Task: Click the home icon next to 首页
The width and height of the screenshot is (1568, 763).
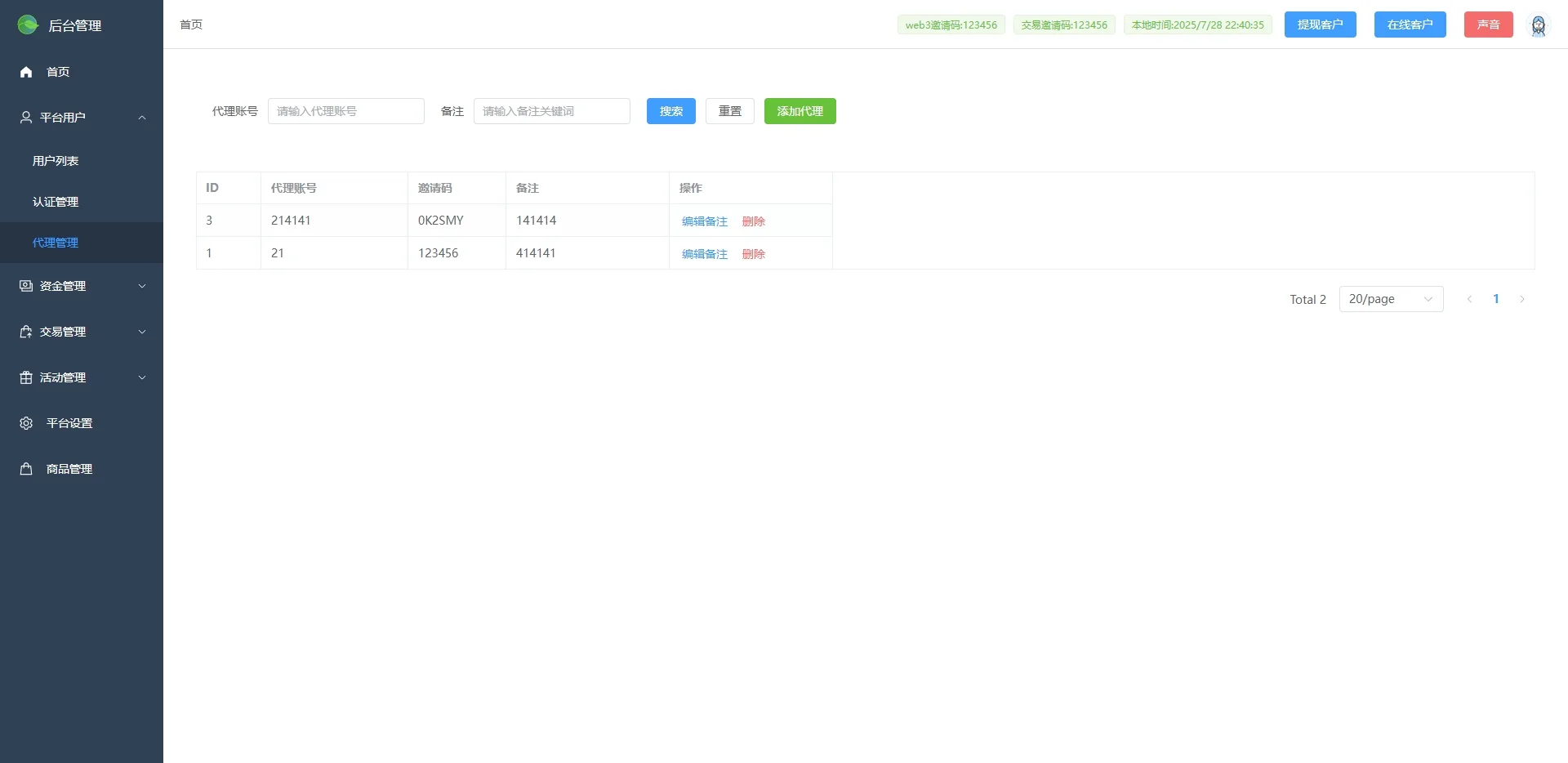Action: (26, 72)
